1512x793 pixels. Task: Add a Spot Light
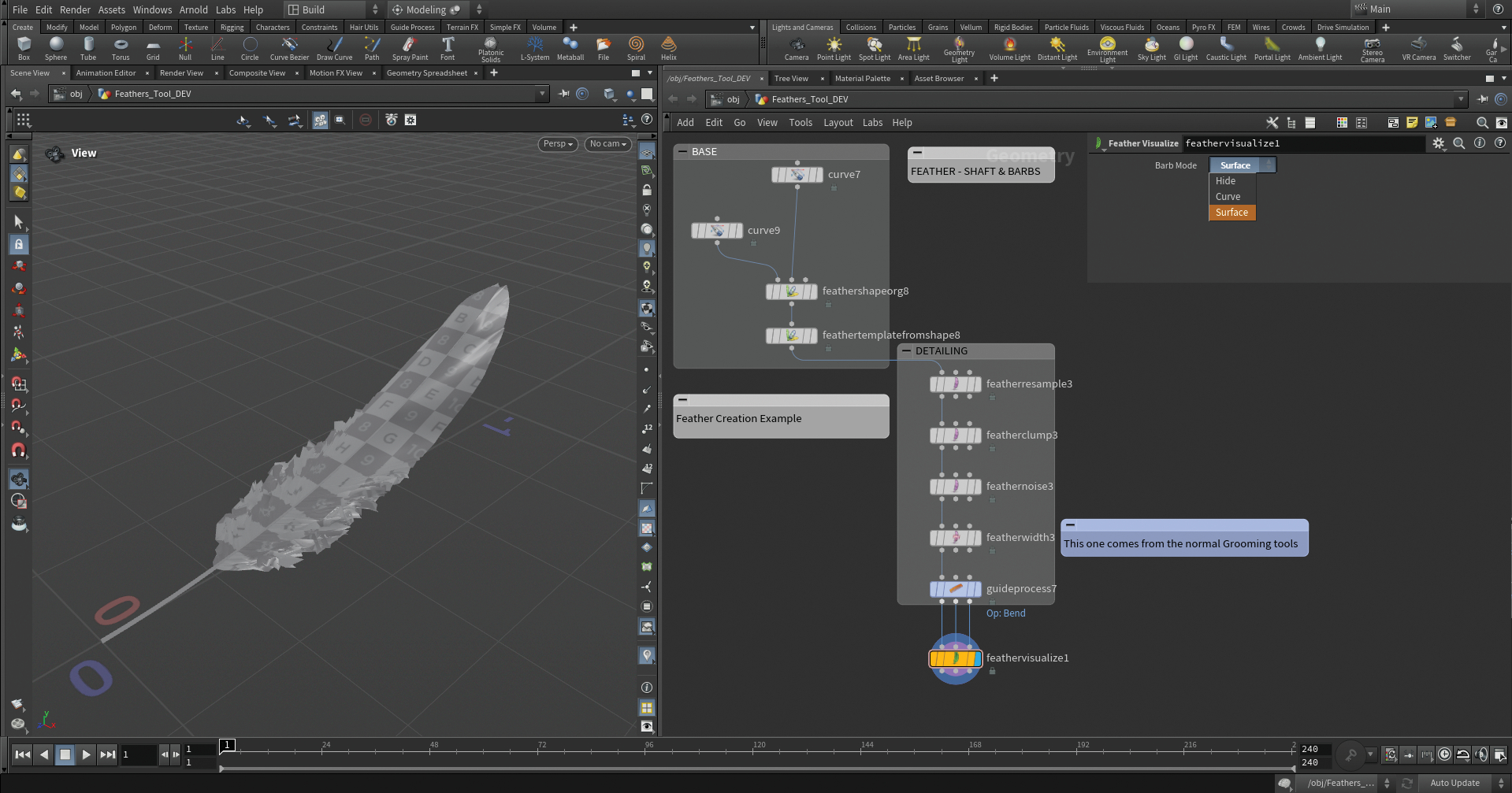click(x=875, y=48)
